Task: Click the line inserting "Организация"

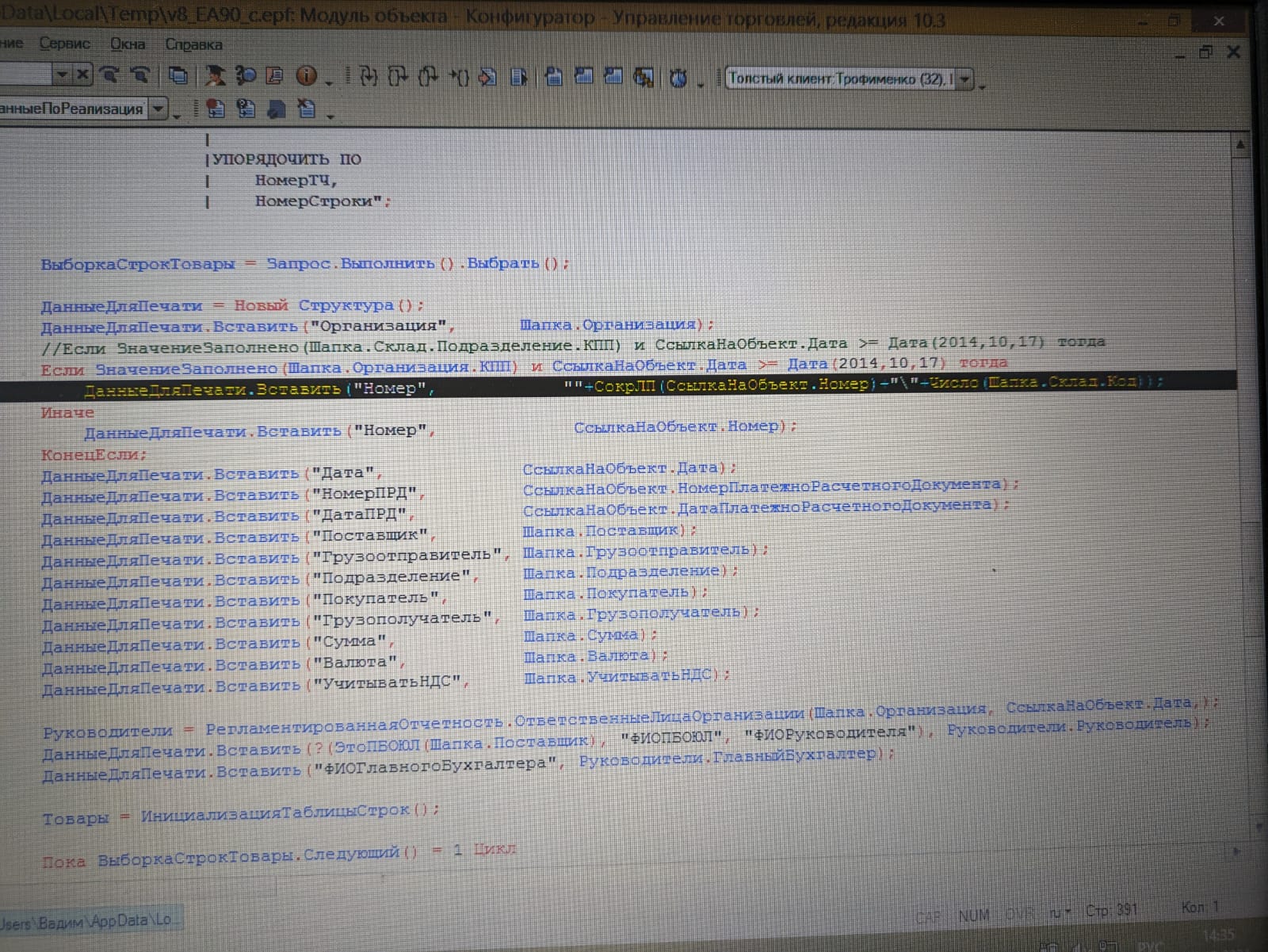Action: 377,325
